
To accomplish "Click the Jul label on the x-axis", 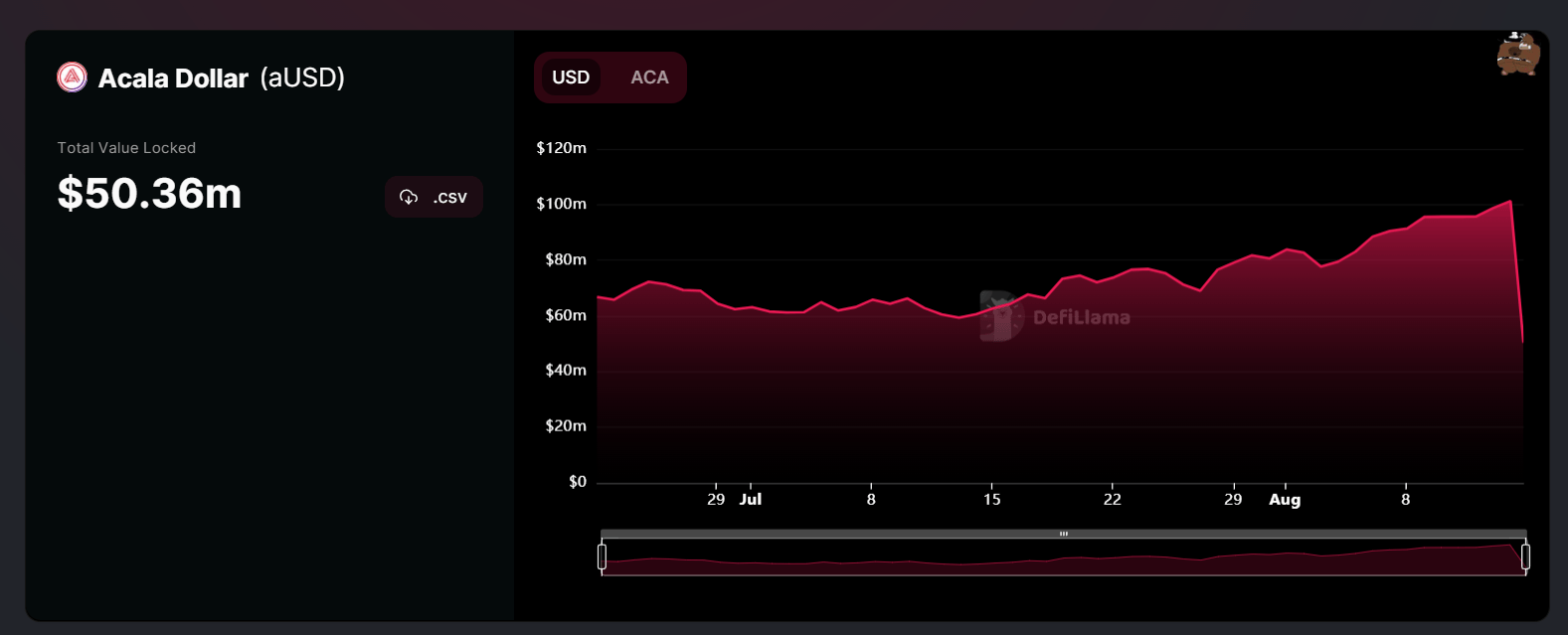I will click(x=751, y=500).
